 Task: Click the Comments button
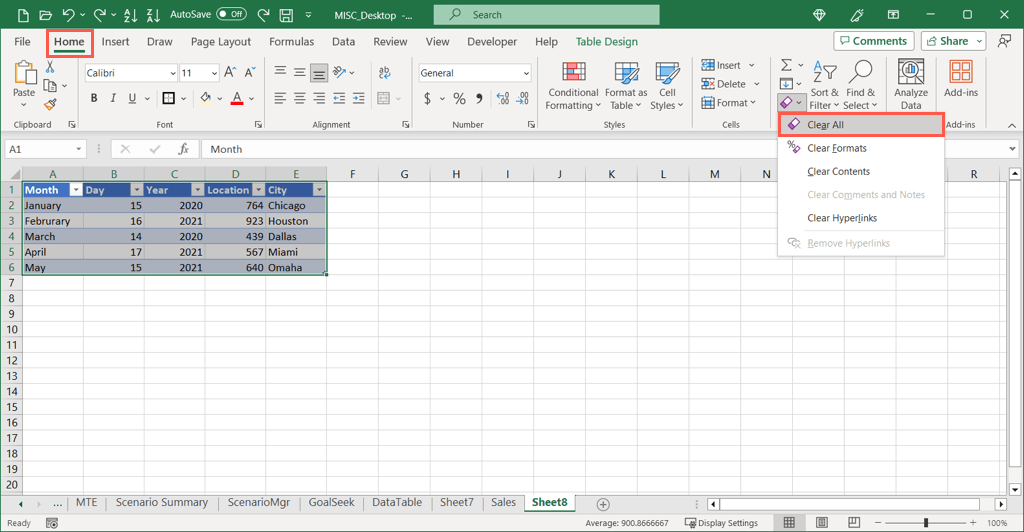[x=873, y=41]
